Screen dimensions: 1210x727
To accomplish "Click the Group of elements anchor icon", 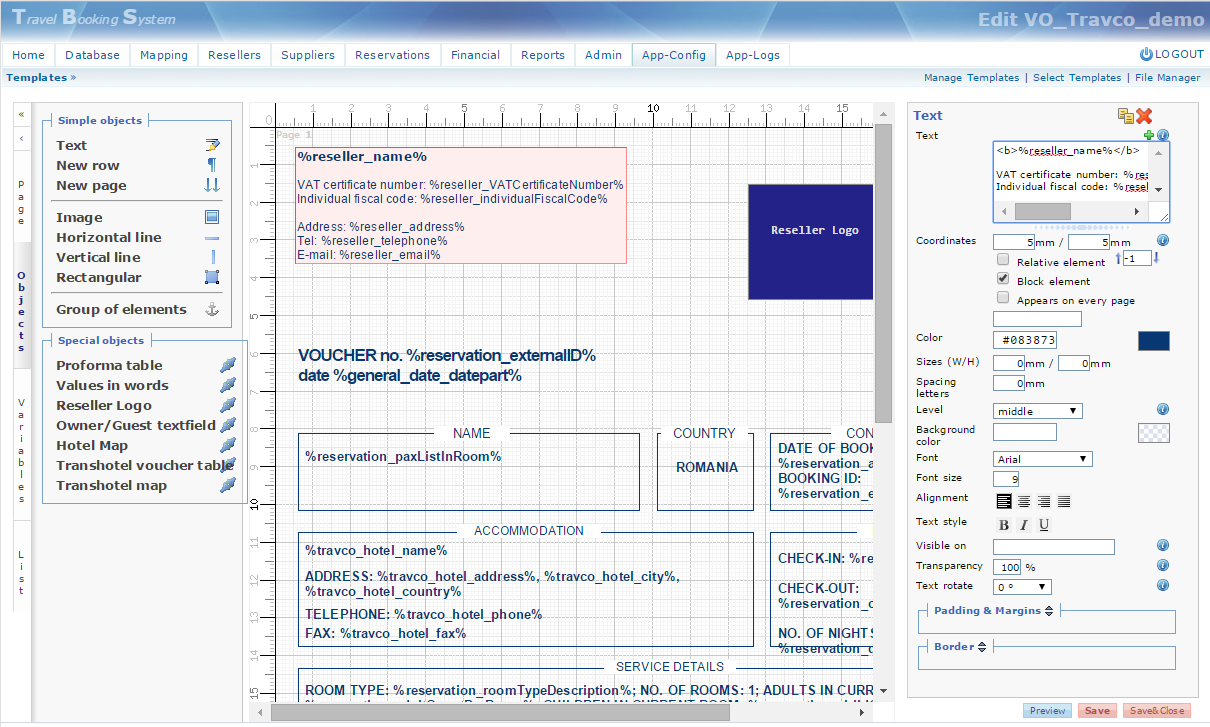I will (x=211, y=310).
